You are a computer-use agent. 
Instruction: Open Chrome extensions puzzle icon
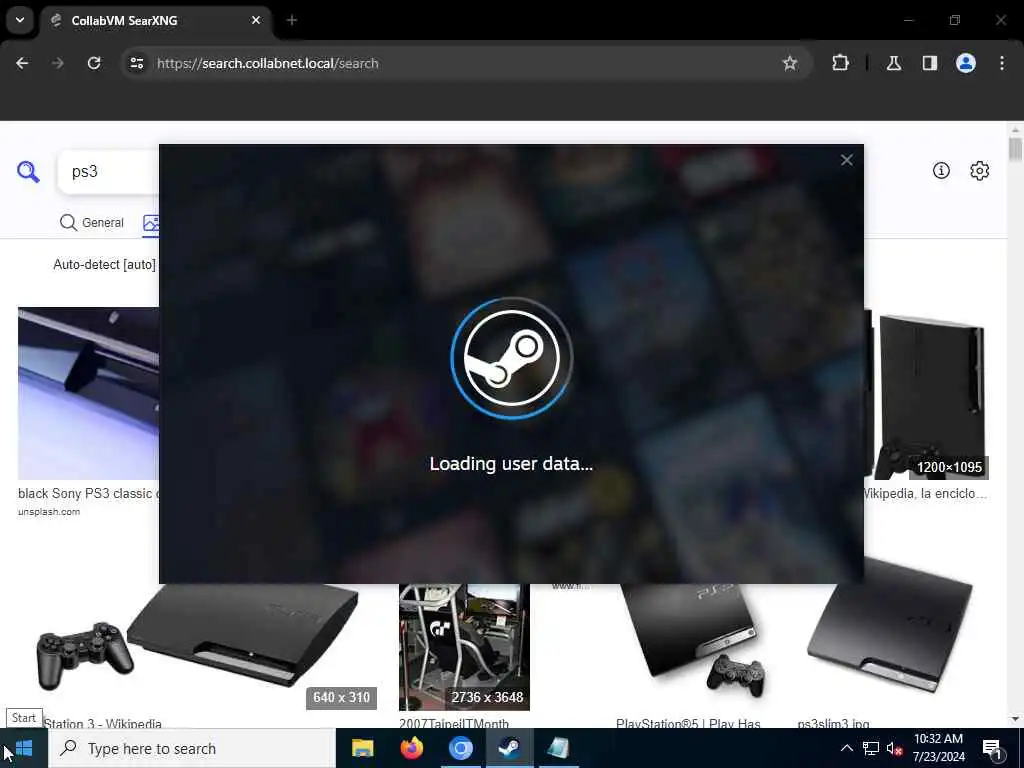(x=840, y=63)
